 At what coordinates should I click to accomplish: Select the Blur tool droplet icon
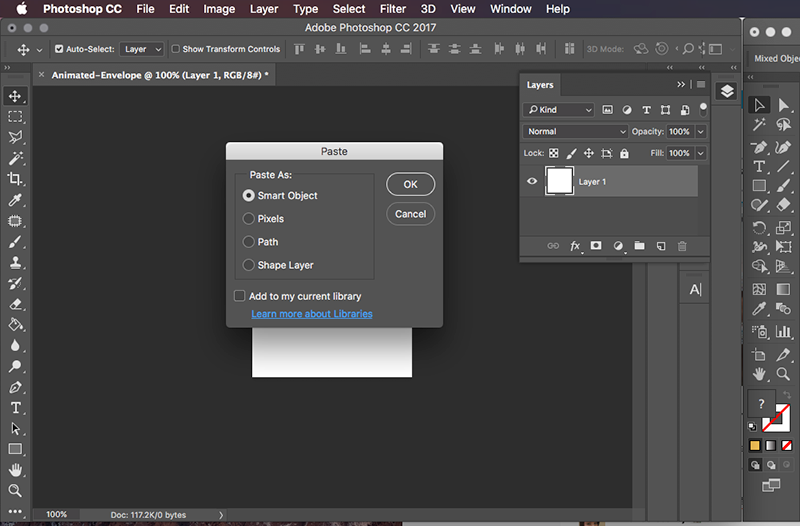pos(15,346)
